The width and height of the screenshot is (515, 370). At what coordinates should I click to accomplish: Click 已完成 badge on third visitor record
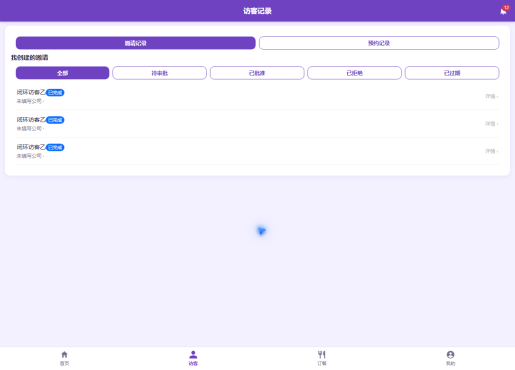point(55,147)
